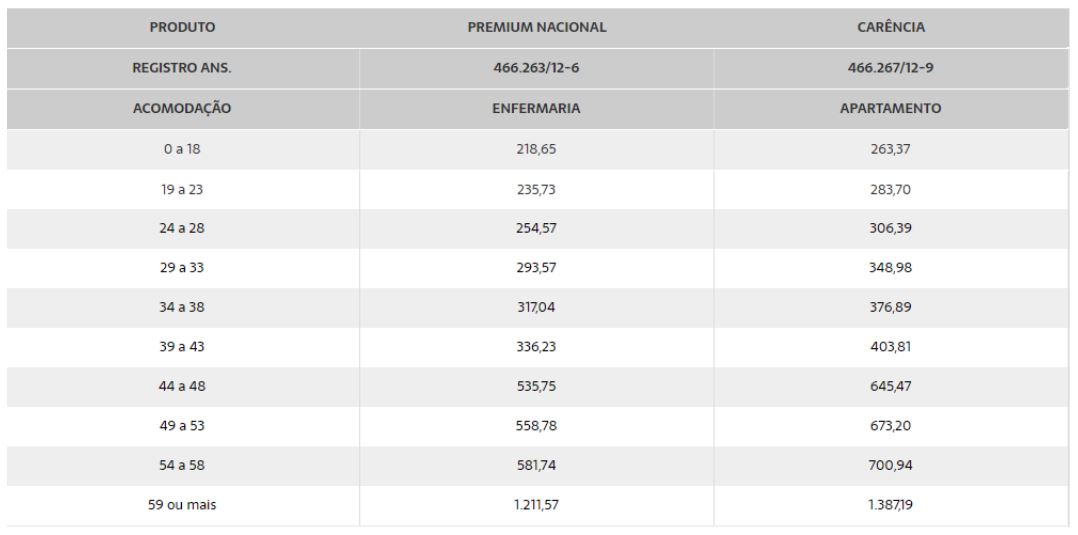
Task: Select the 317,04 enfermaria price
Action: point(537,308)
